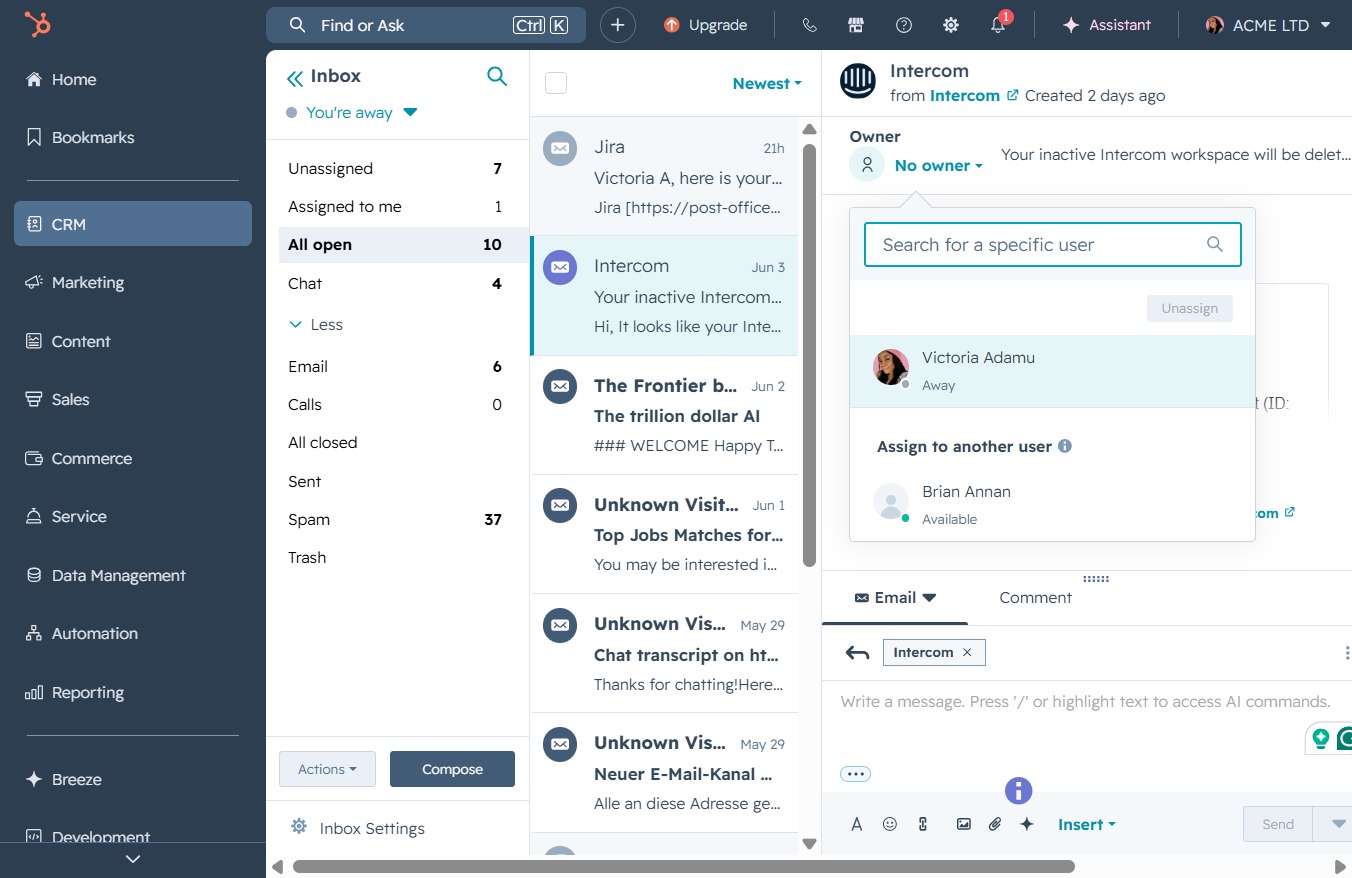Open the marketplace storefront icon
Screen dimensions: 1352x878
coord(856,25)
